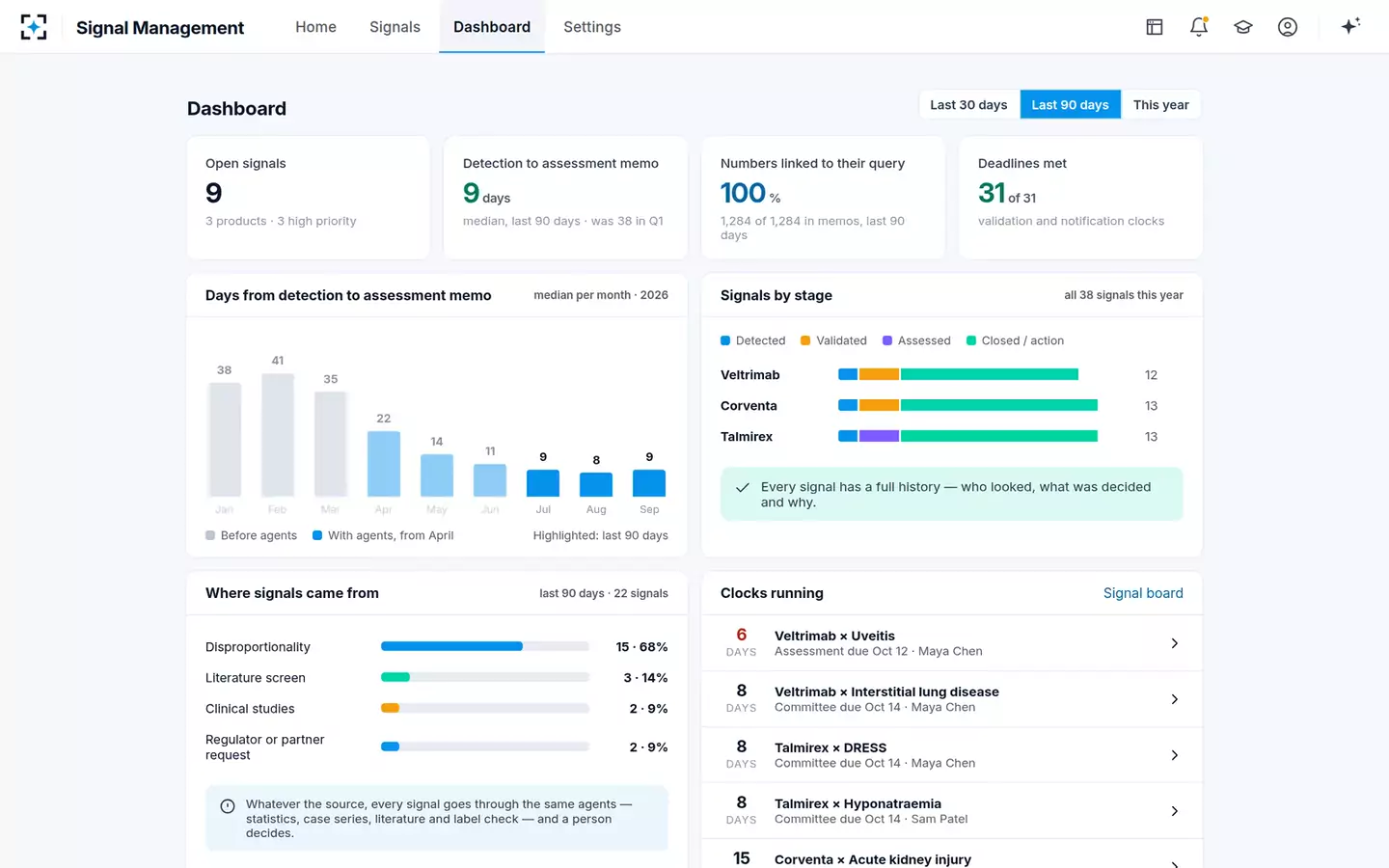This screenshot has height=868, width=1389.
Task: Go to the Home tab
Action: point(315,27)
